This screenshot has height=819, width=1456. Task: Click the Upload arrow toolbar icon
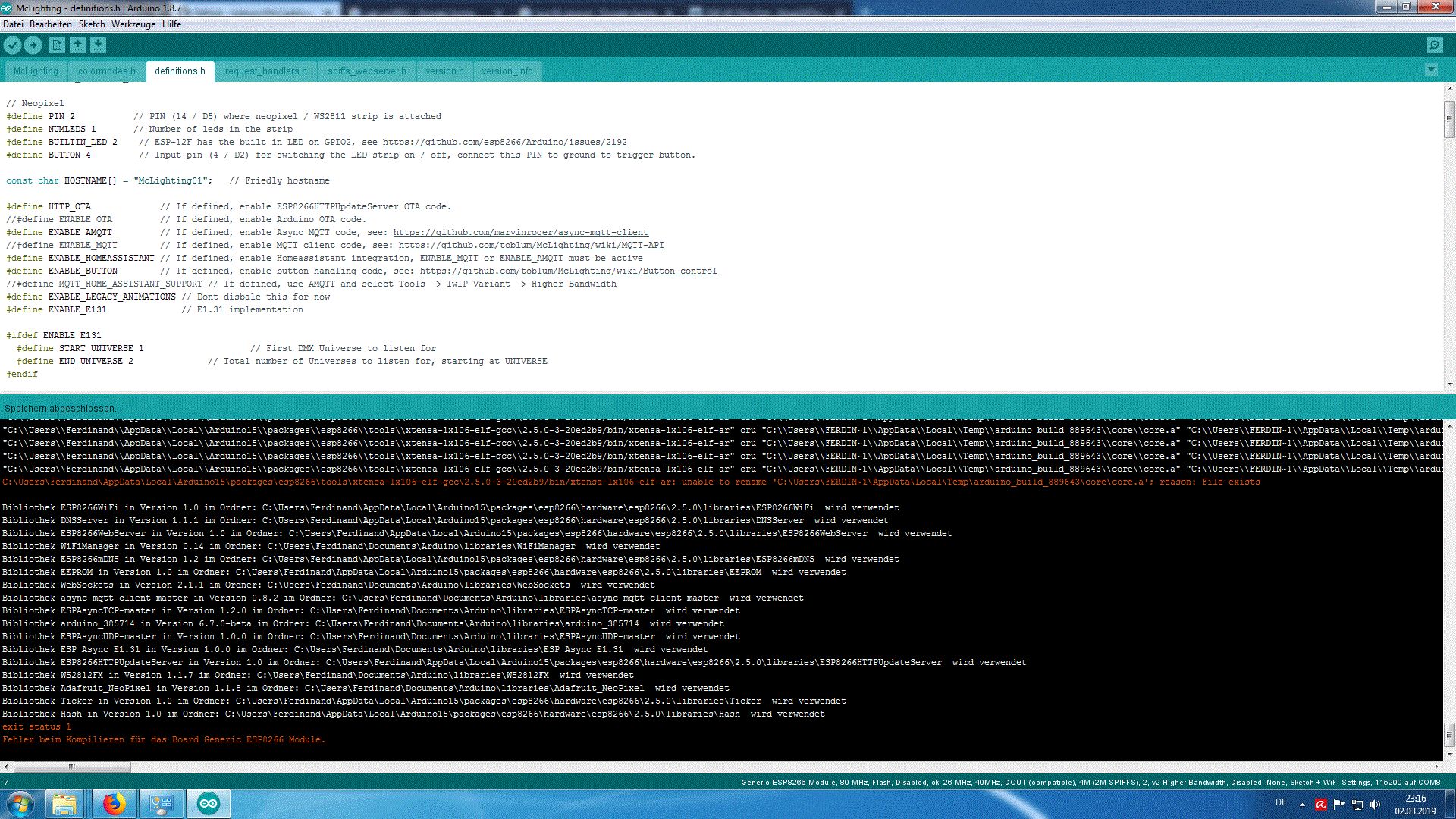[x=33, y=45]
